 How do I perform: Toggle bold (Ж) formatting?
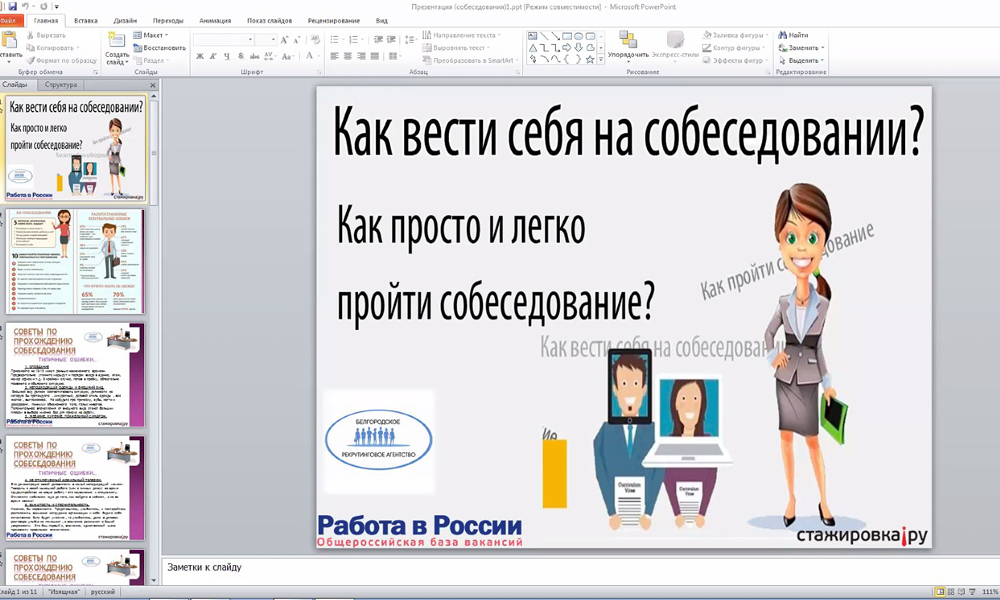pyautogui.click(x=200, y=57)
